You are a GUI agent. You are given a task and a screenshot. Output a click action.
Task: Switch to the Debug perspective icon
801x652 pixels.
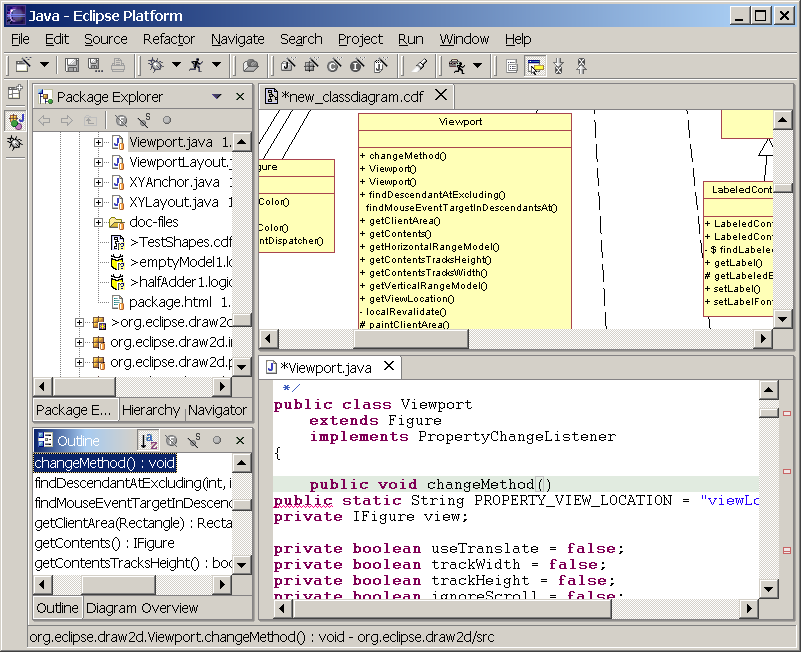(15, 143)
